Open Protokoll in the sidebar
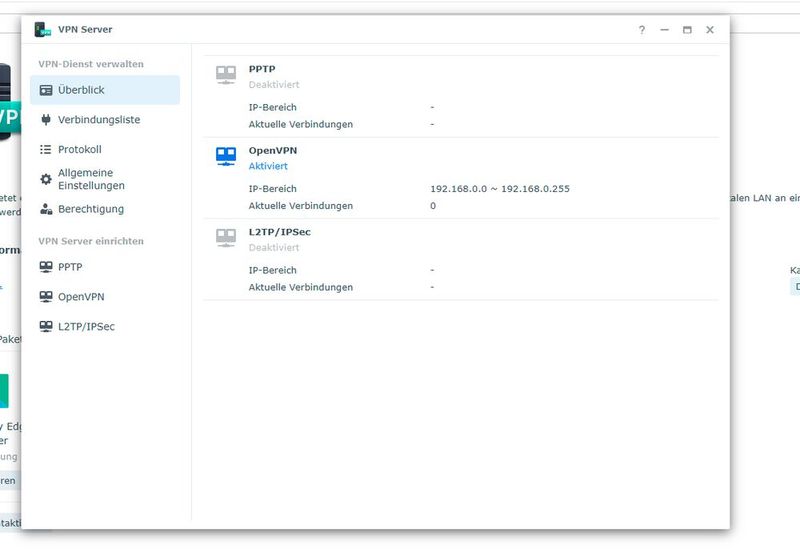 coord(105,149)
